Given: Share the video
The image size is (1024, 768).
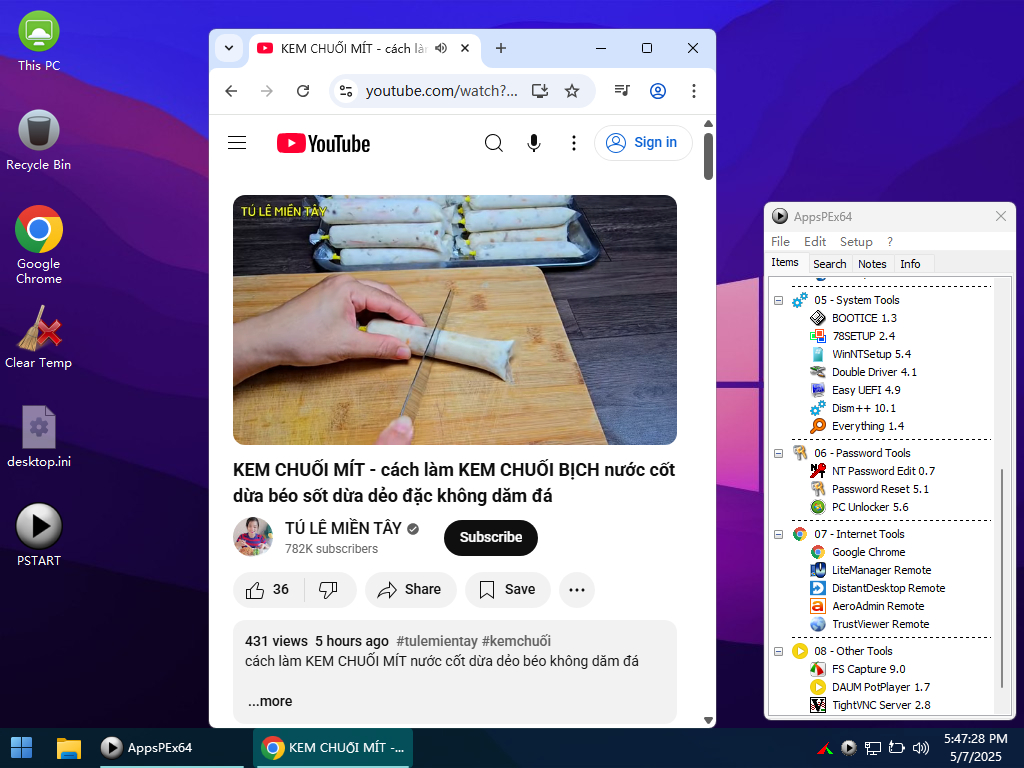Looking at the screenshot, I should click(x=410, y=590).
